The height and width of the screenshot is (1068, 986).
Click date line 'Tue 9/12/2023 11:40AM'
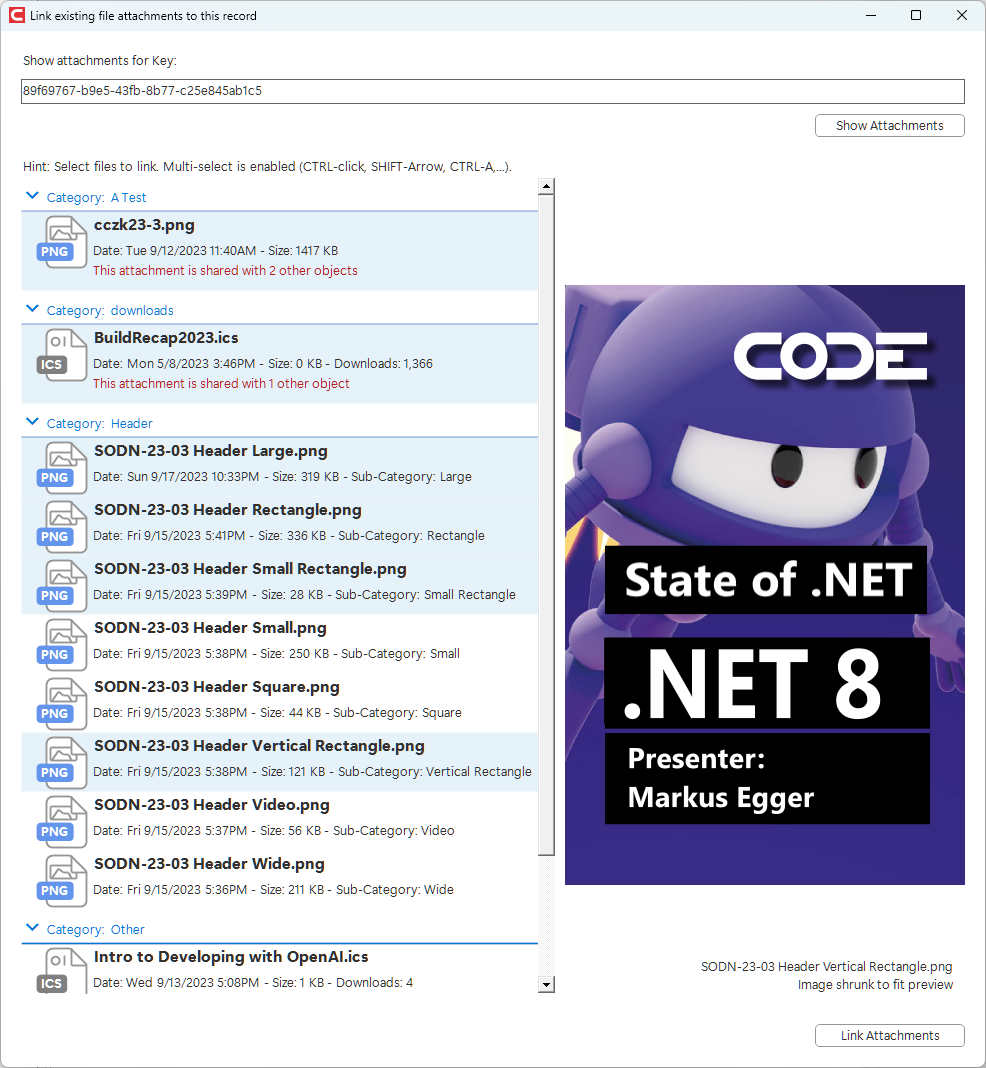(215, 251)
